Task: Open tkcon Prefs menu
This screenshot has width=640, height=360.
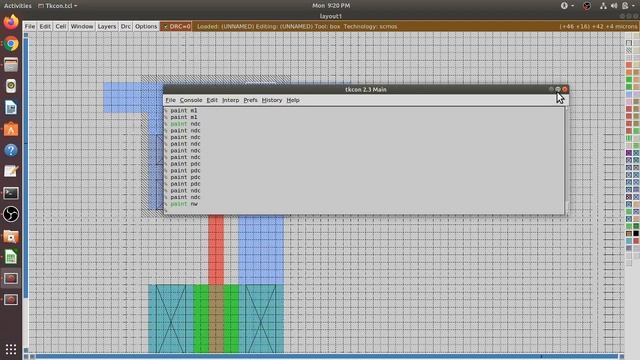Action: point(250,100)
